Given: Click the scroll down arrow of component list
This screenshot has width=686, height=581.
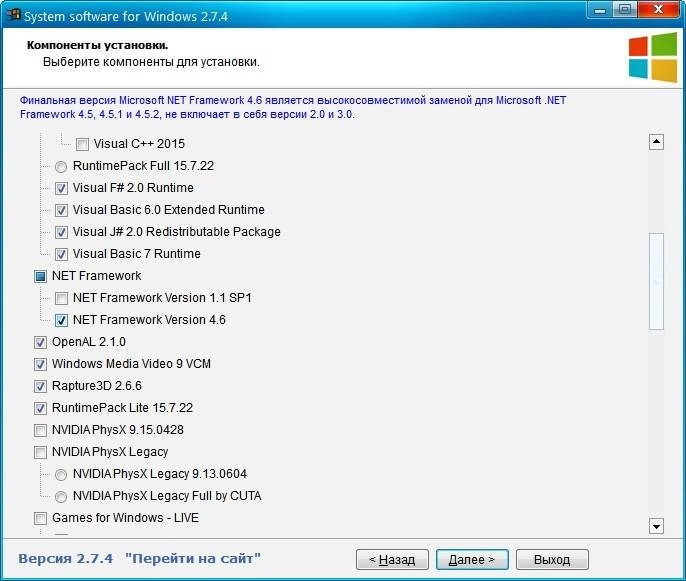Looking at the screenshot, I should pos(656,526).
